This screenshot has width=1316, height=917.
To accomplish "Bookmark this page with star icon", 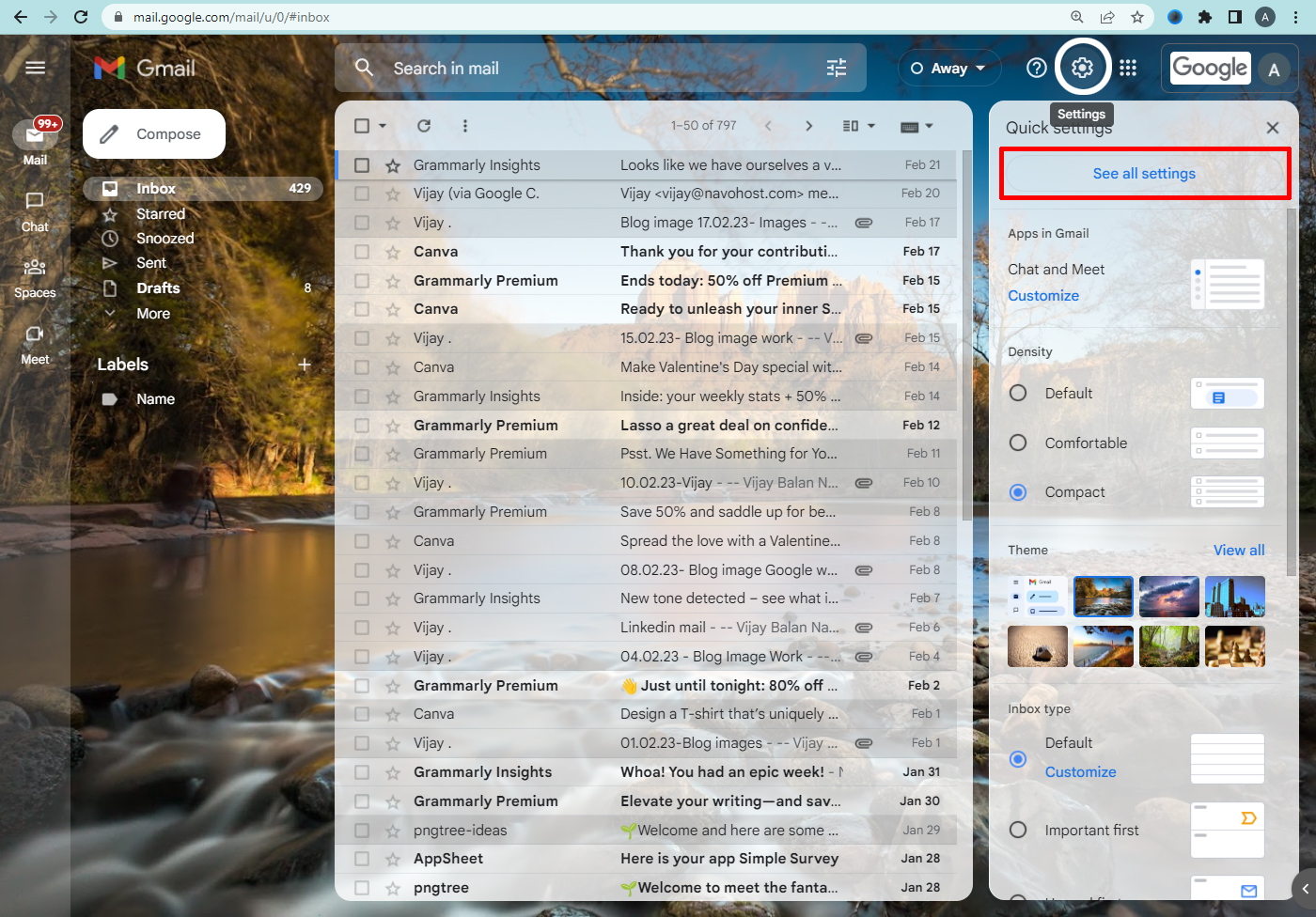I will [x=1137, y=17].
